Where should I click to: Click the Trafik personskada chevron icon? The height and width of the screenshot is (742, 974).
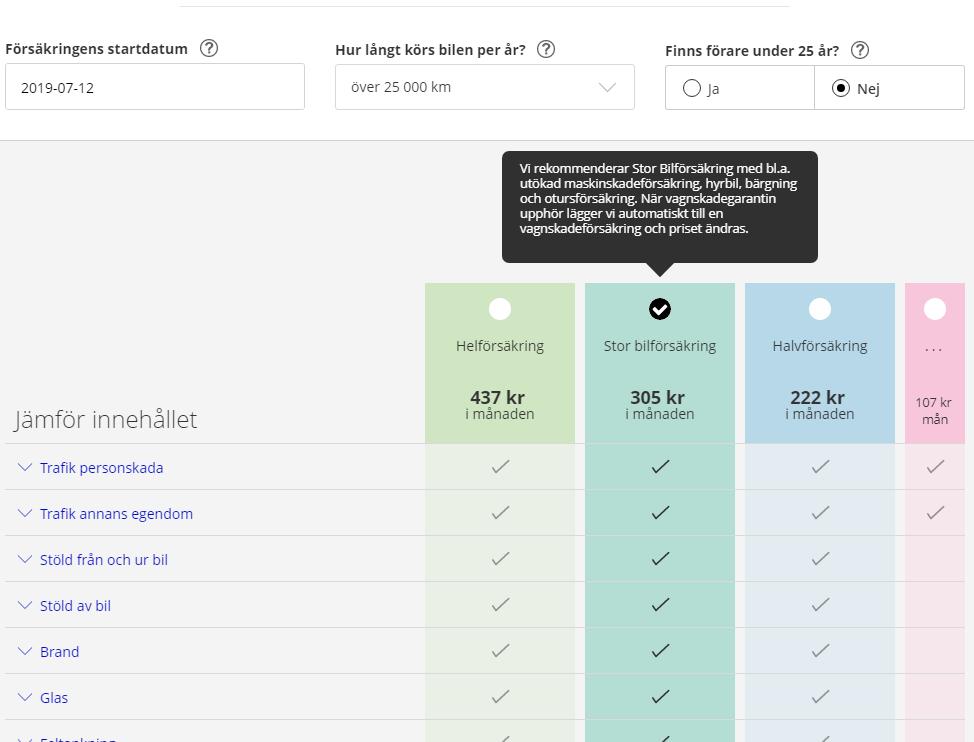click(25, 467)
